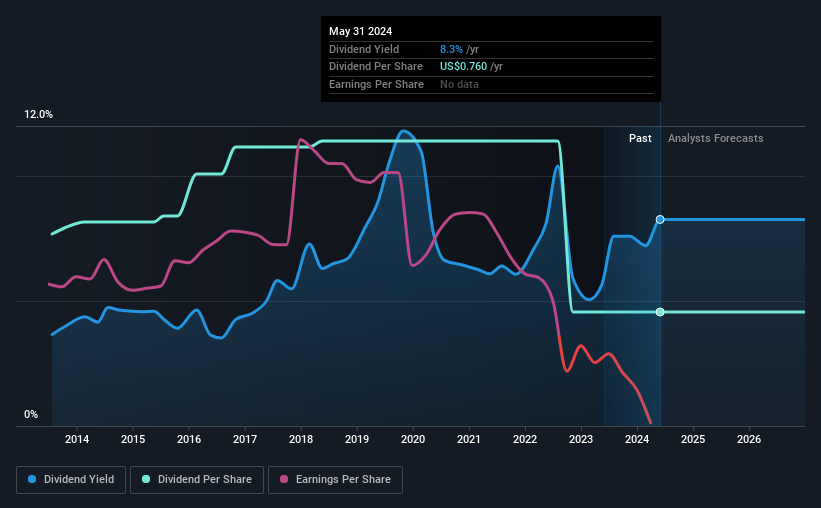821x508 pixels.
Task: Click the 0% y-axis label
Action: pyautogui.click(x=31, y=414)
